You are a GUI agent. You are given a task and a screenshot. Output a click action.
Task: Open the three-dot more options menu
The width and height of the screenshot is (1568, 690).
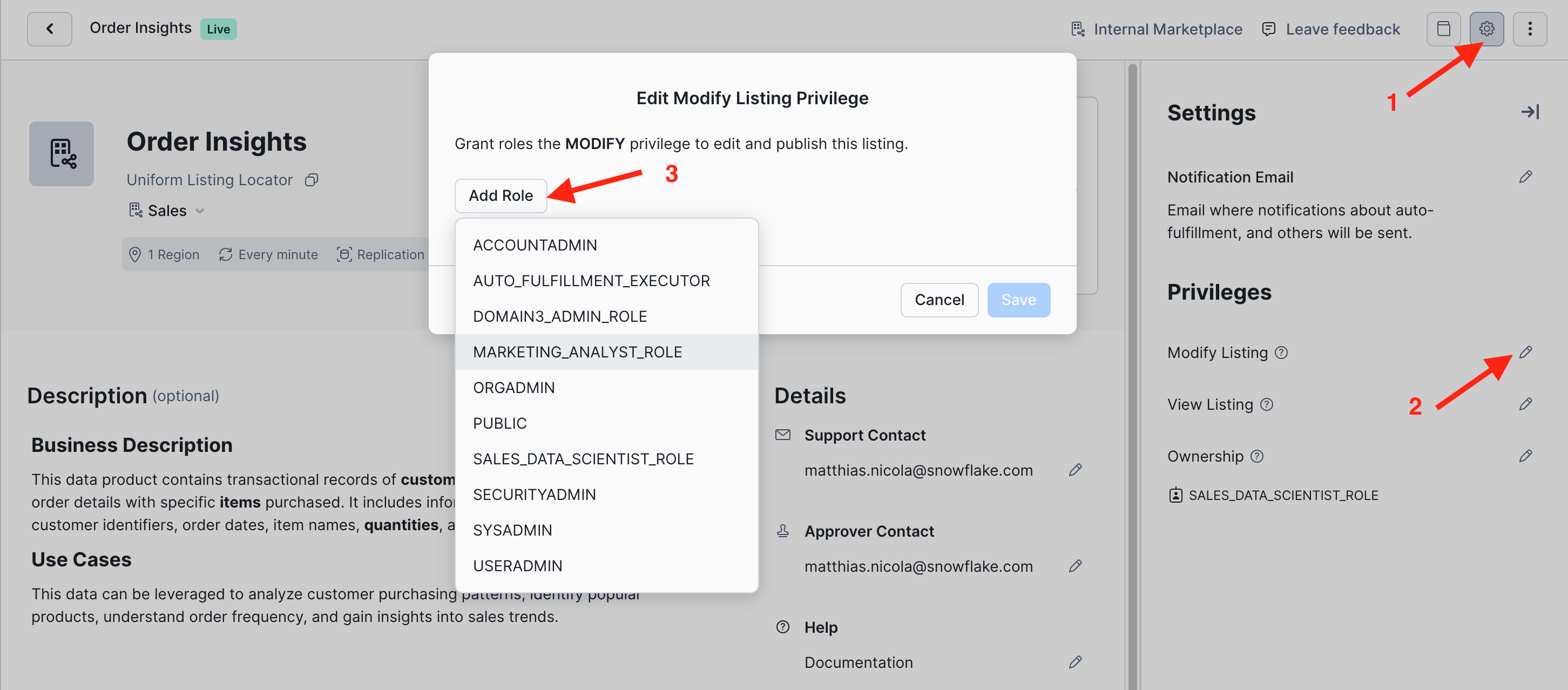click(1529, 29)
